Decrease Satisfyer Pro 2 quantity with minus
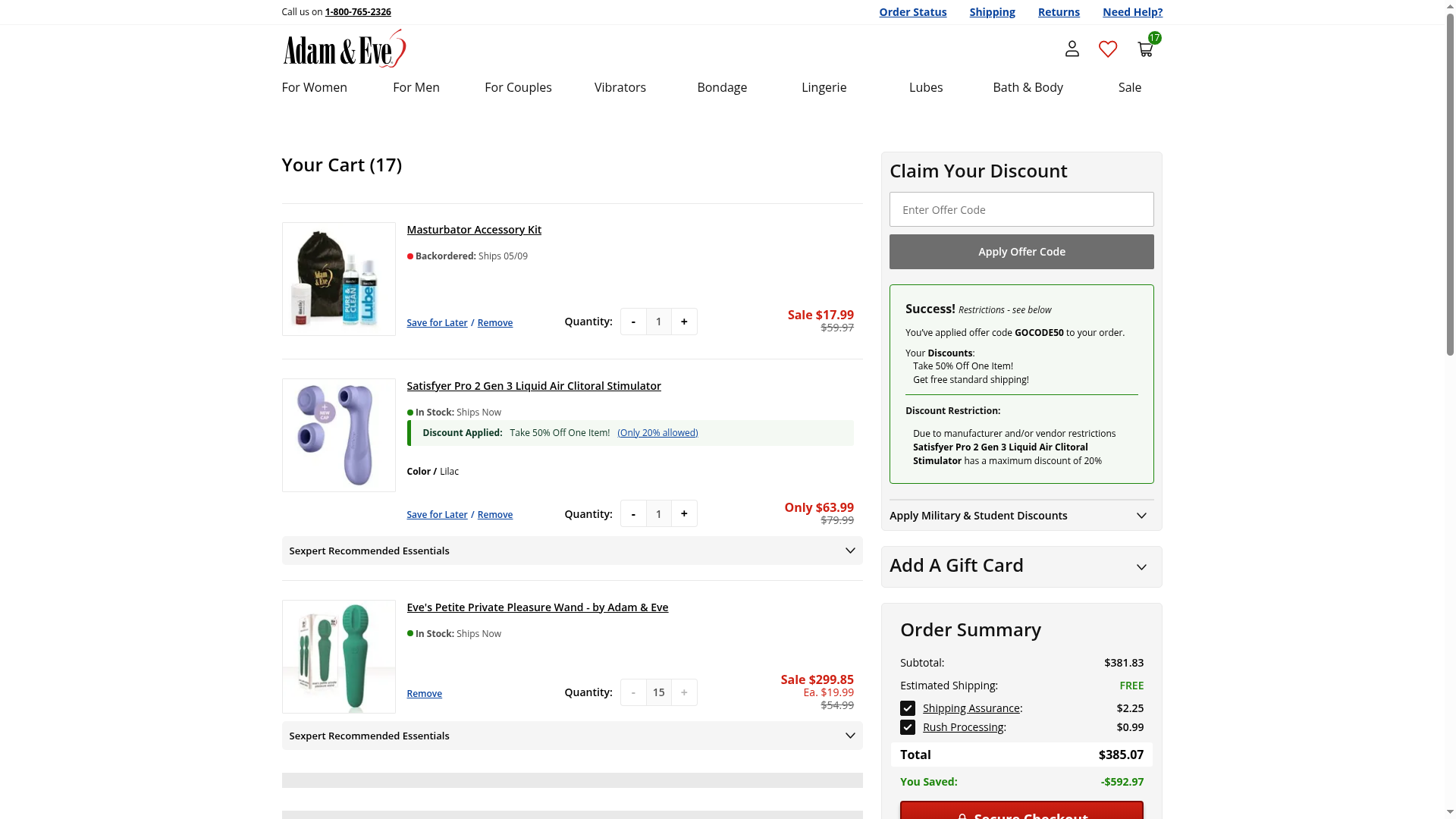The image size is (1456, 819). coord(633,514)
